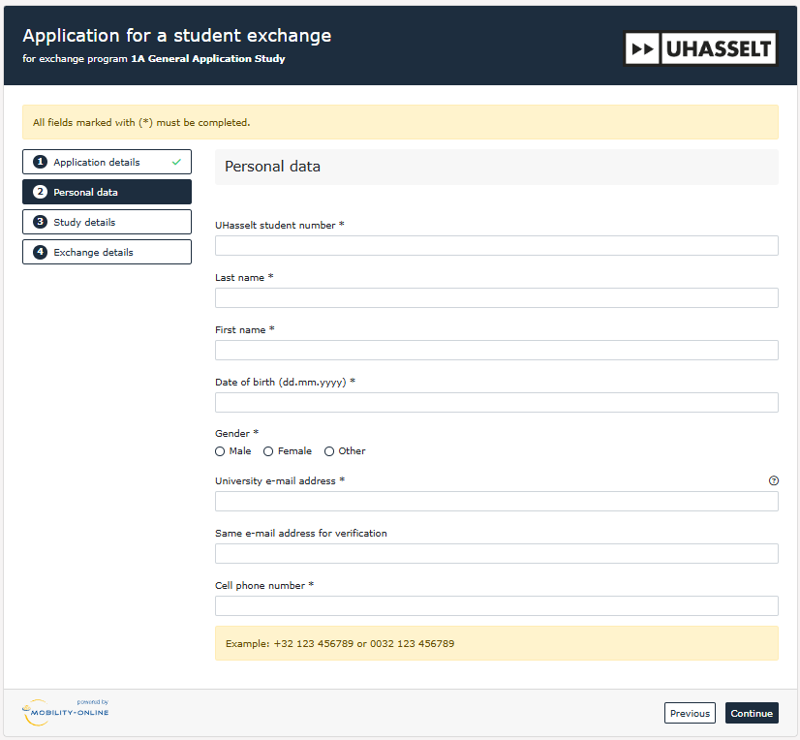
Task: Switch to the Personal data step
Action: (x=106, y=192)
